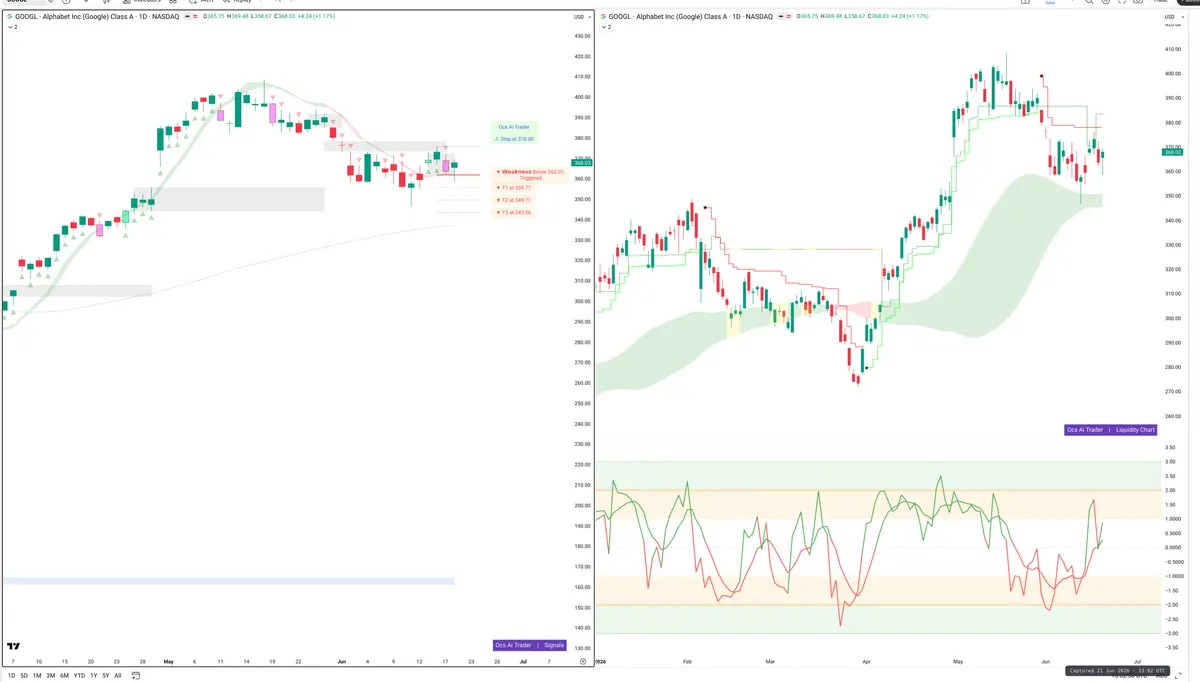Click the right chart market status flag icons

[784, 17]
